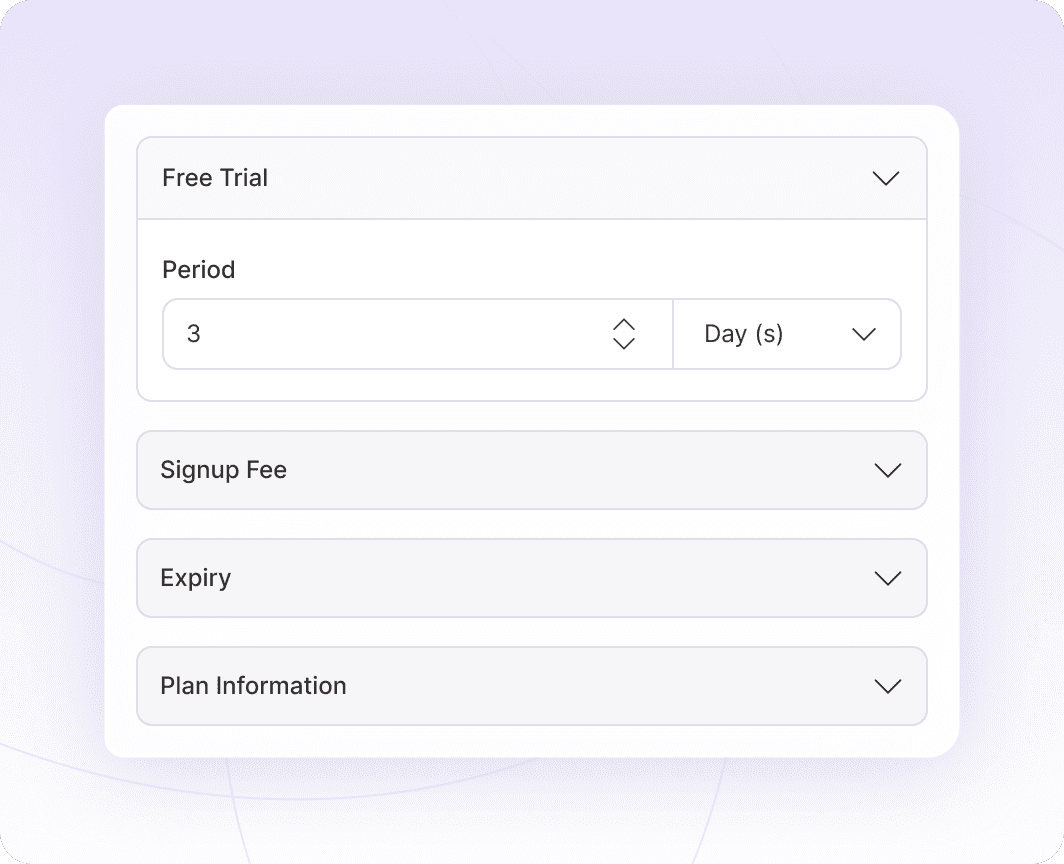The height and width of the screenshot is (864, 1064).
Task: Click the Expiry chevron arrow
Action: coord(887,579)
